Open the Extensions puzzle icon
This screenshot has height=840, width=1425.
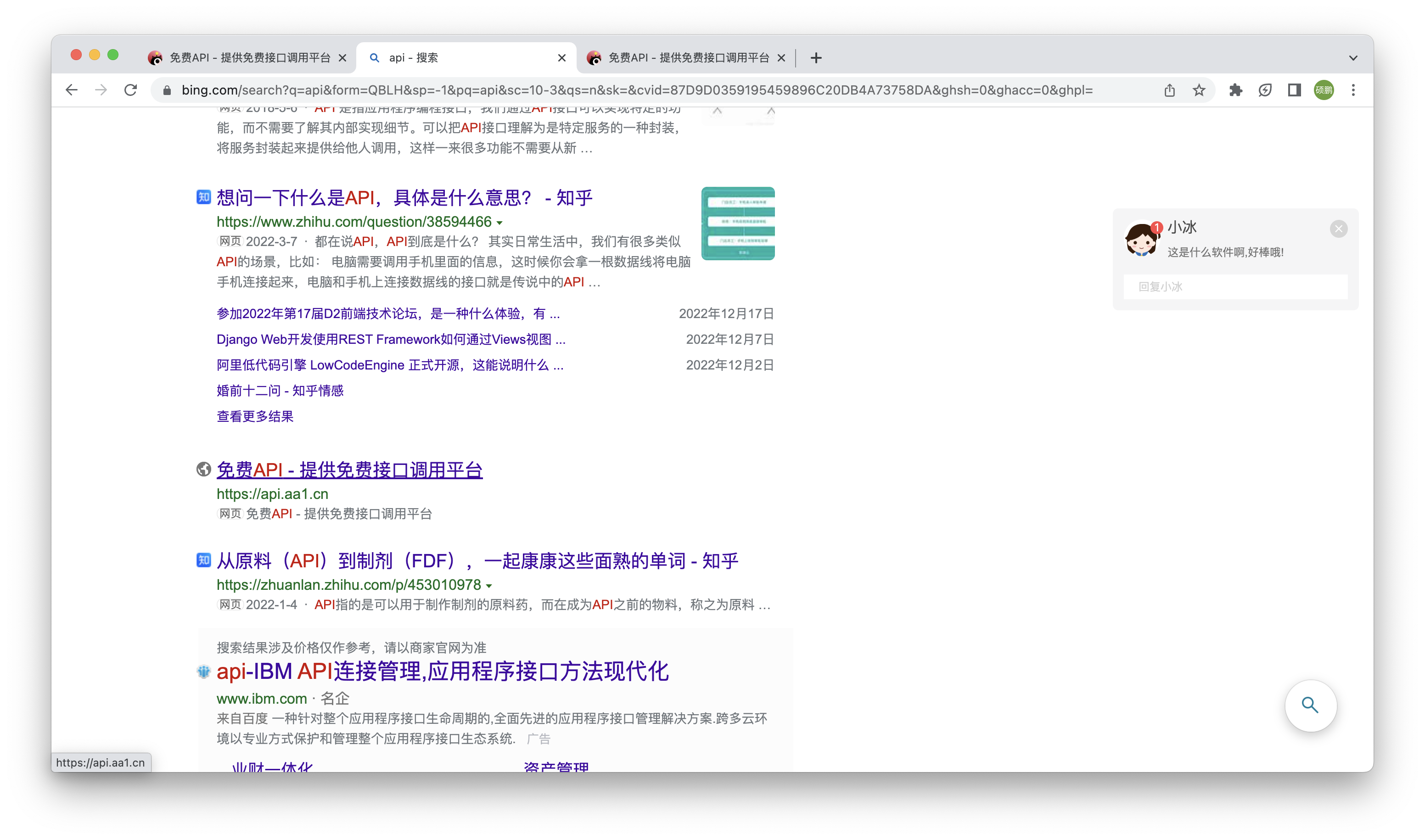1236,90
